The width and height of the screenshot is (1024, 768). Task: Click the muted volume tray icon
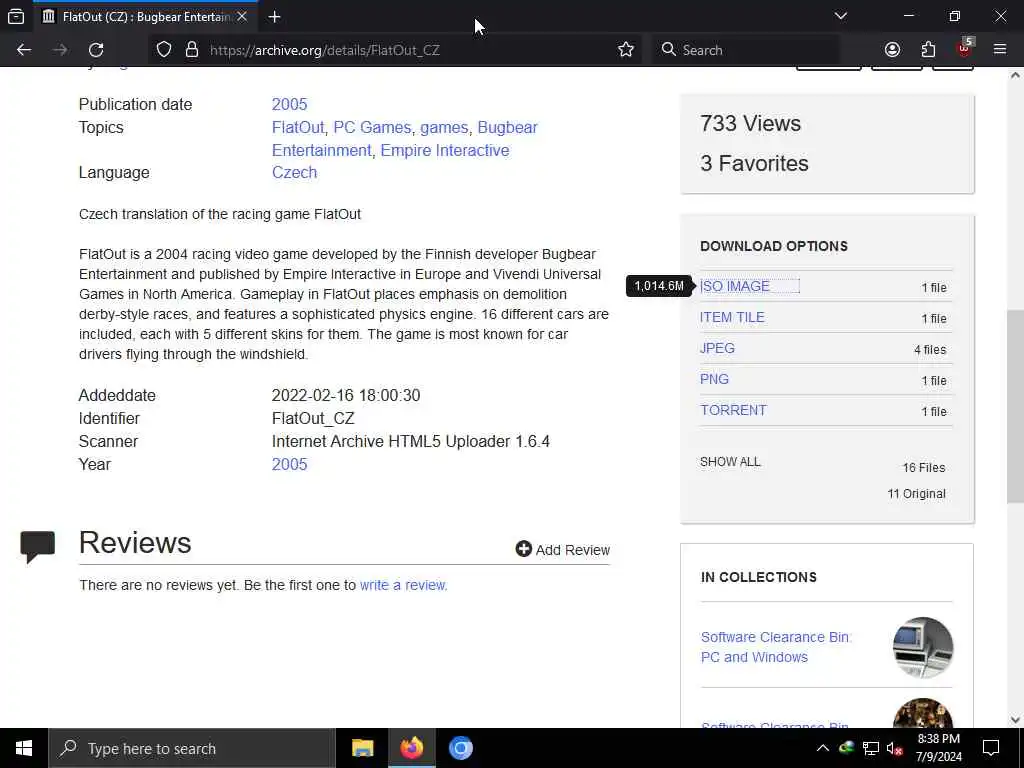click(895, 748)
